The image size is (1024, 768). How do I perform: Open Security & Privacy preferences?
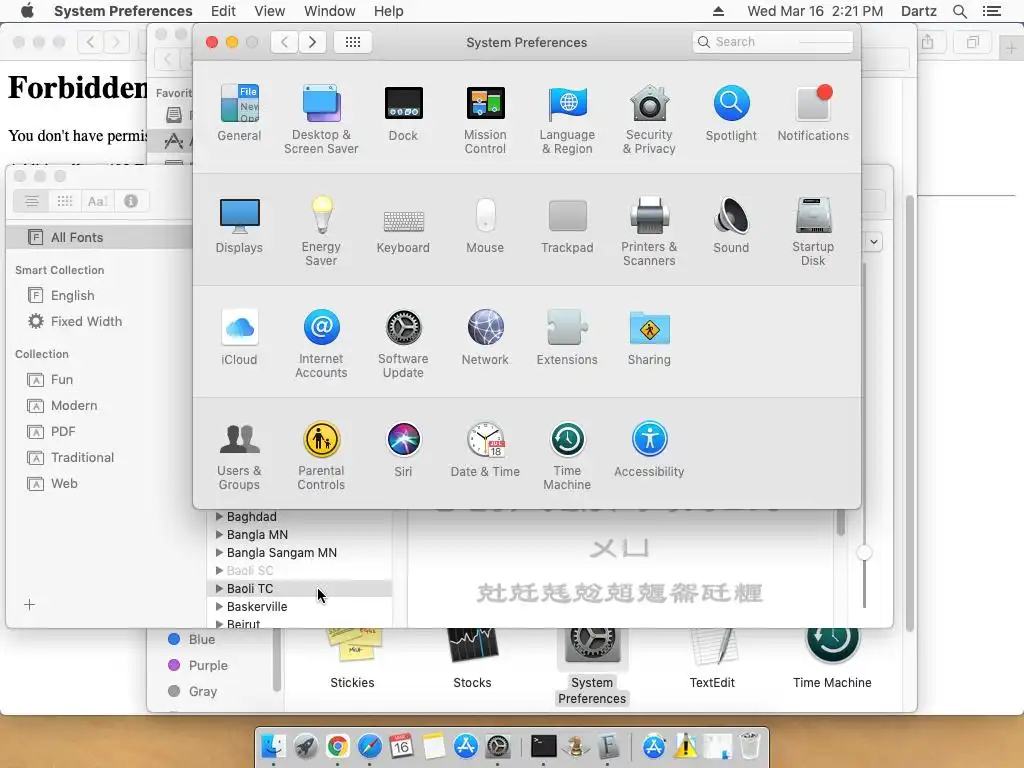649,119
